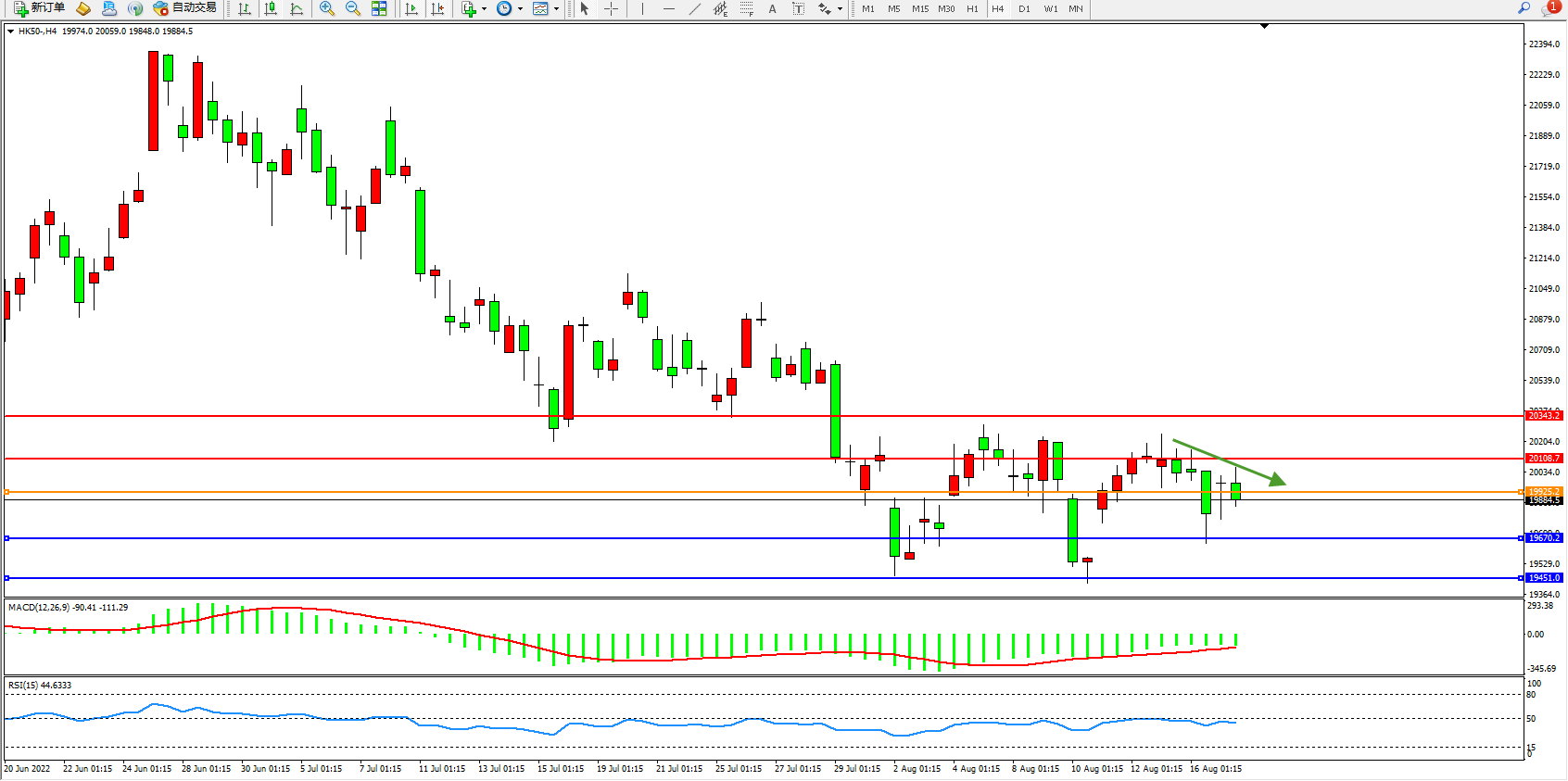Zoom in on the chart
This screenshot has width=1568, height=781.
[x=327, y=8]
